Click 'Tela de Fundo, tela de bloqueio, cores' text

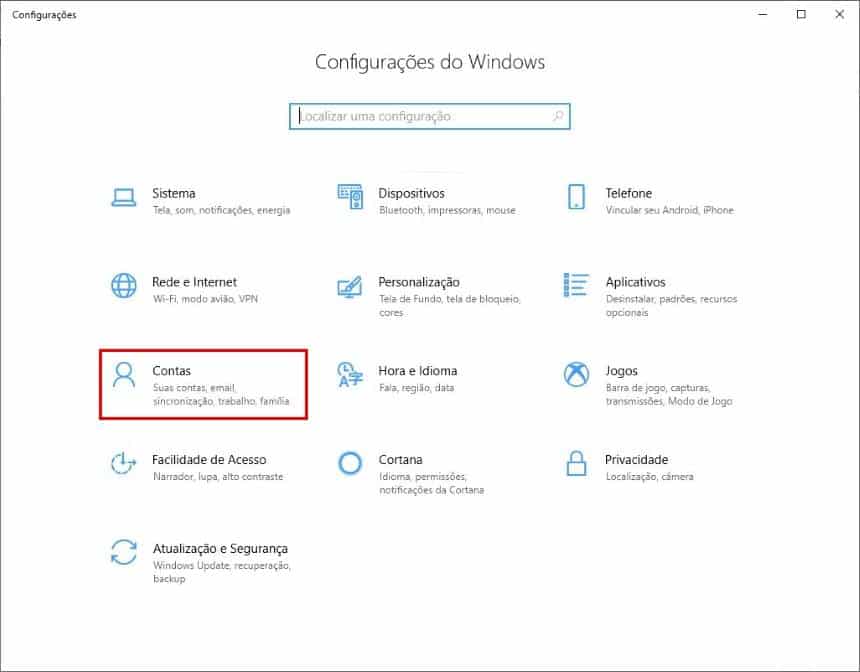click(x=450, y=306)
